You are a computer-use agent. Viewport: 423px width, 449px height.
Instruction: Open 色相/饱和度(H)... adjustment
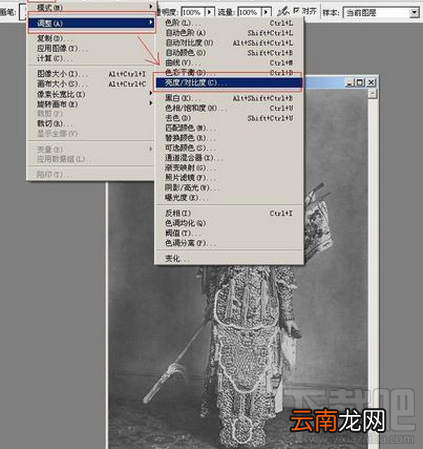229,108
